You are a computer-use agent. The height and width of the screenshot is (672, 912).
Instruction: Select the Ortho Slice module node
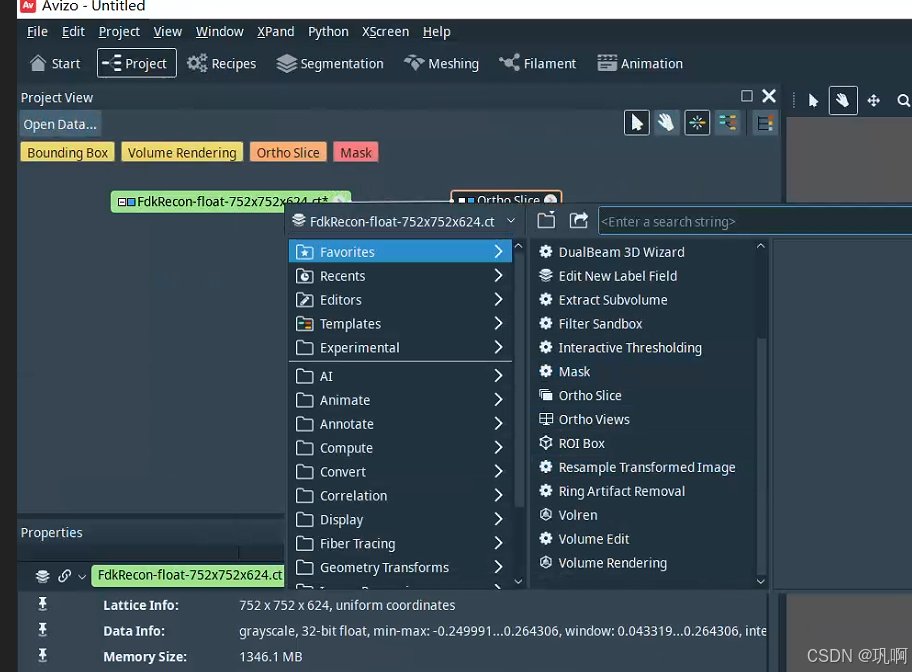click(x=507, y=197)
